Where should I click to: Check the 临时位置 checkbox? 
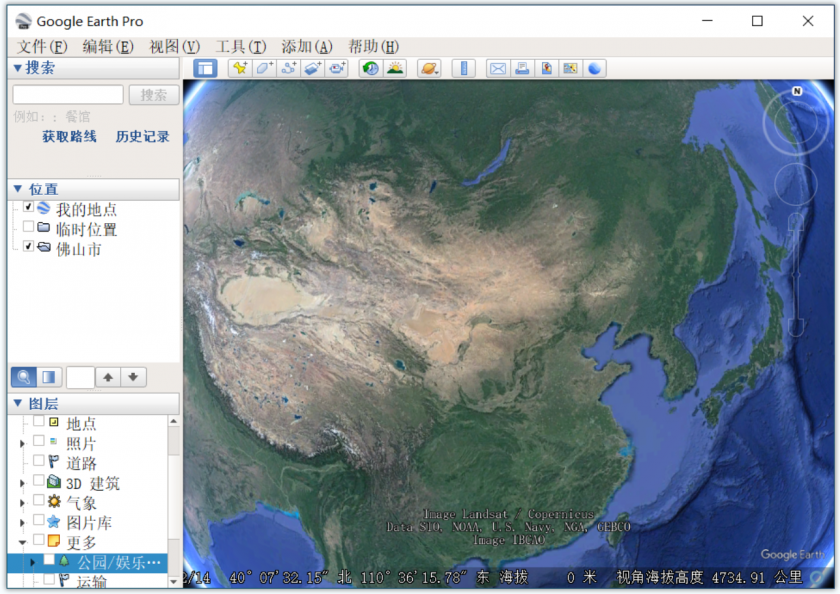[x=28, y=227]
